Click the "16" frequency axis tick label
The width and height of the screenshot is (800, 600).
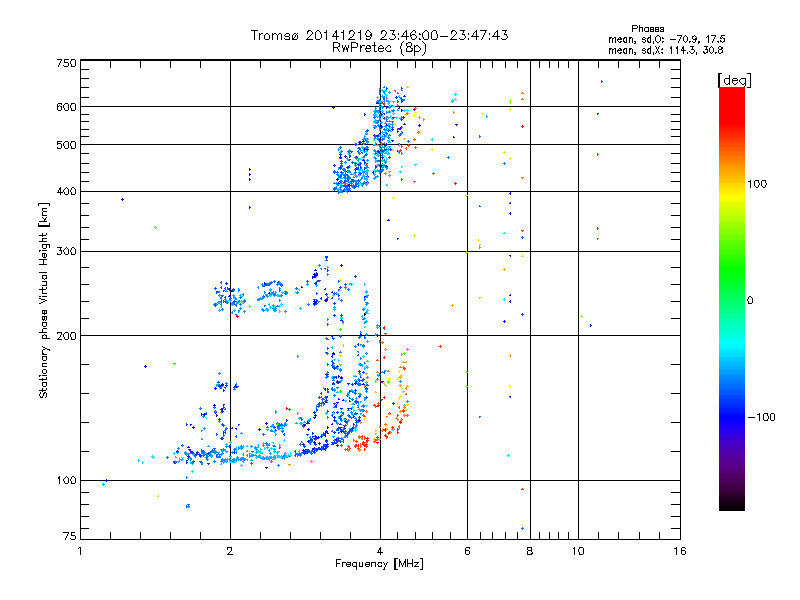click(680, 551)
